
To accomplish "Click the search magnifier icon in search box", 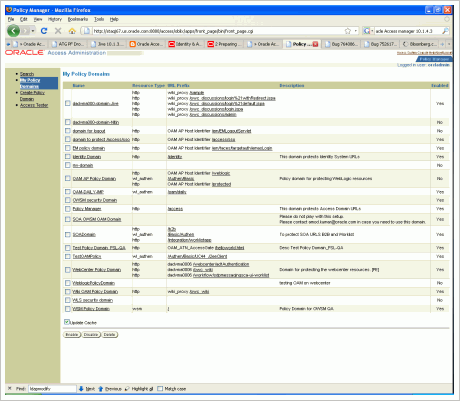I will pyautogui.click(x=445, y=31).
